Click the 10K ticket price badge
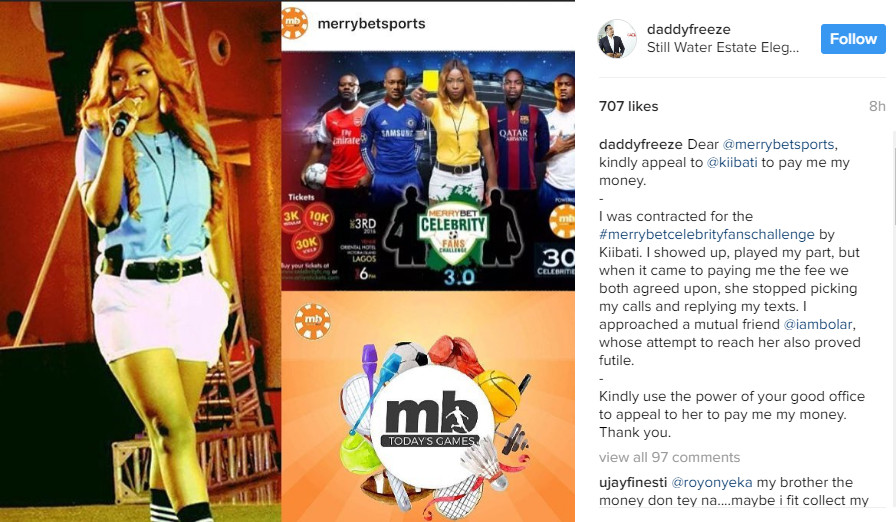 tap(318, 218)
